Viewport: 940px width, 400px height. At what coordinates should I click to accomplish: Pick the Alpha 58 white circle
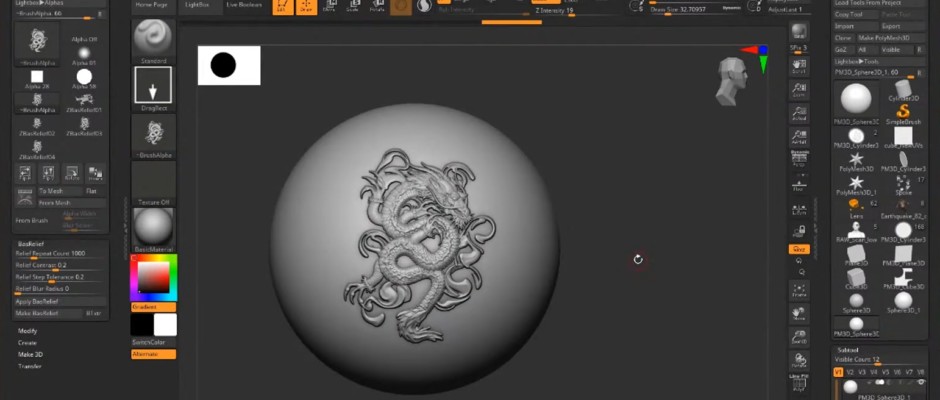click(84, 78)
